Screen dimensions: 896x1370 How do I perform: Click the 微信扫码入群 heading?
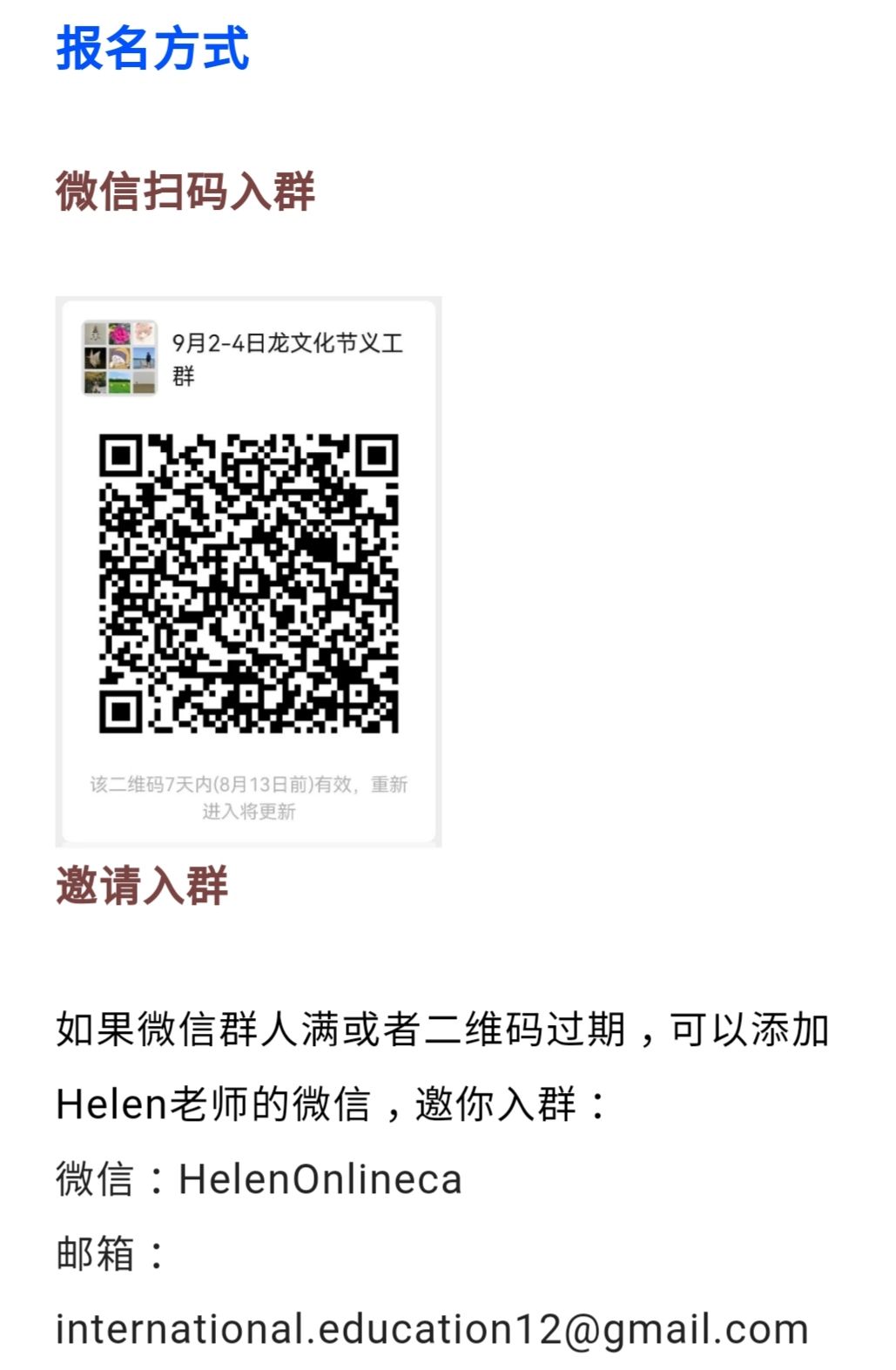(185, 191)
